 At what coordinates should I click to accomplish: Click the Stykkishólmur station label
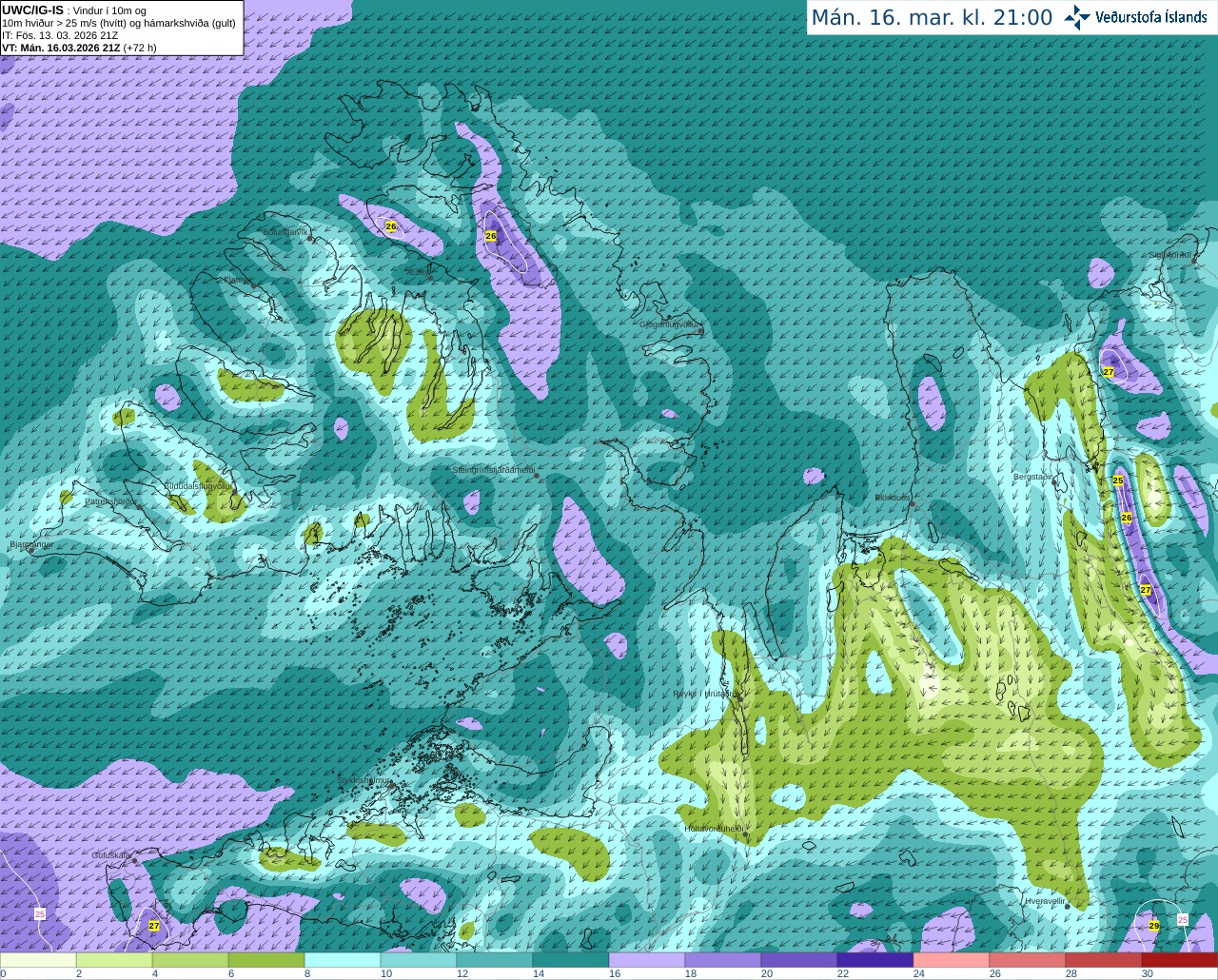point(364,780)
